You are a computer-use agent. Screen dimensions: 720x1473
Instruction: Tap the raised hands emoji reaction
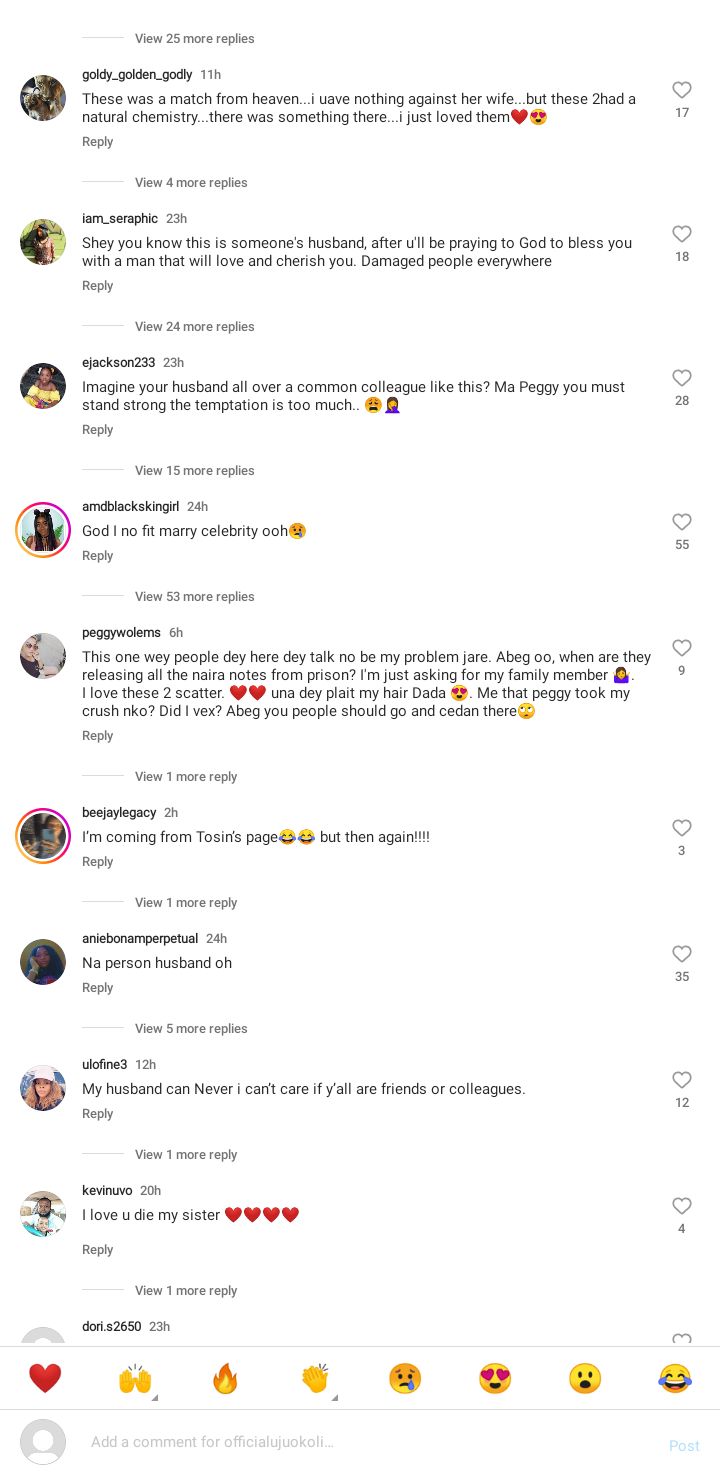[x=135, y=1379]
